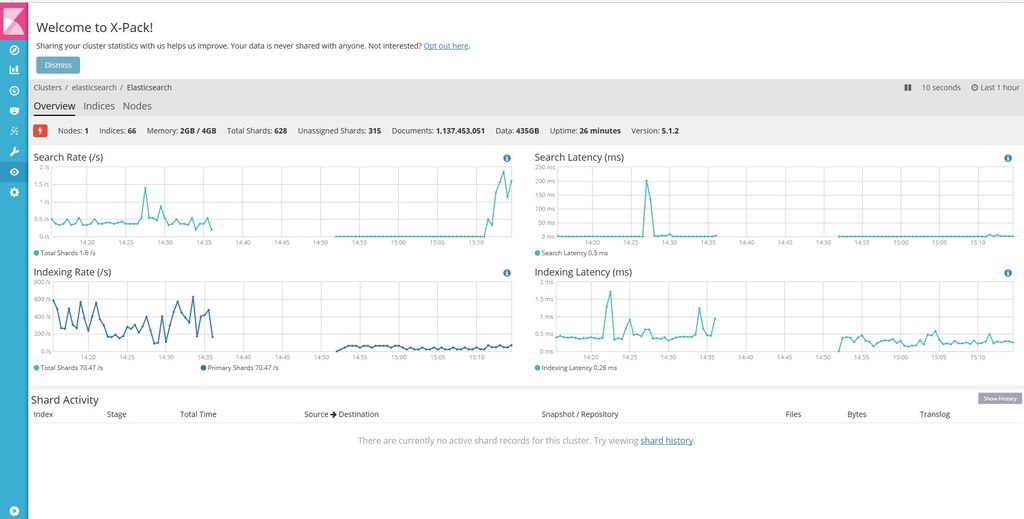This screenshot has width=1024, height=519.
Task: Open the Last 1 hour time picker
Action: coord(995,87)
